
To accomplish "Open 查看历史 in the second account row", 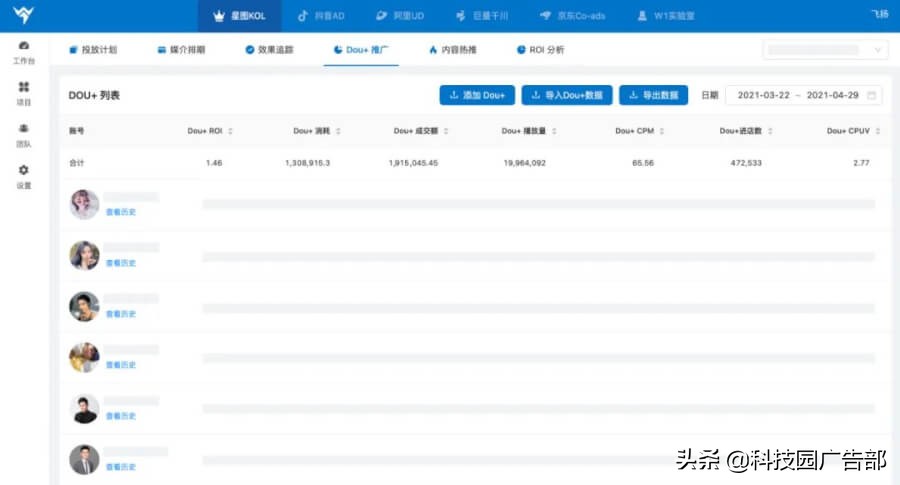I will 121,263.
